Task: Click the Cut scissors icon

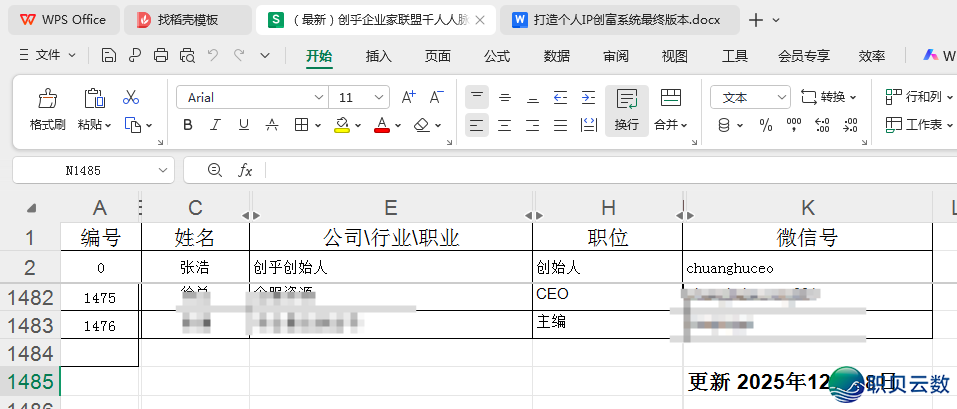Action: [x=131, y=97]
